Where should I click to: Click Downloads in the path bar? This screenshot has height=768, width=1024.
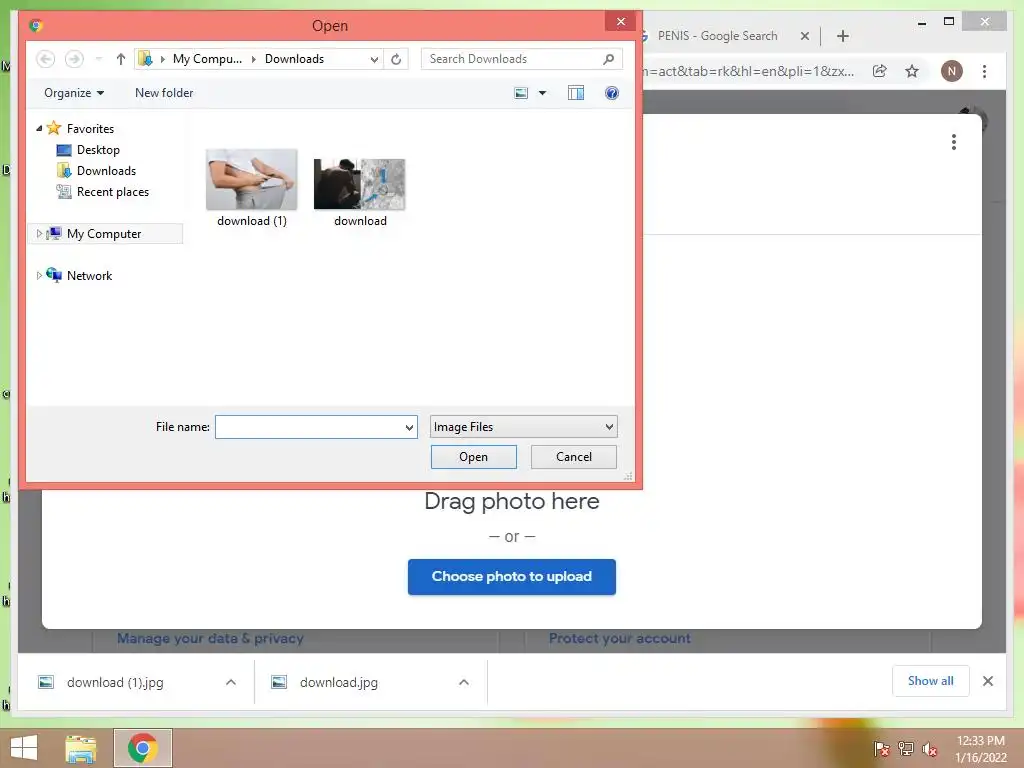click(x=294, y=59)
